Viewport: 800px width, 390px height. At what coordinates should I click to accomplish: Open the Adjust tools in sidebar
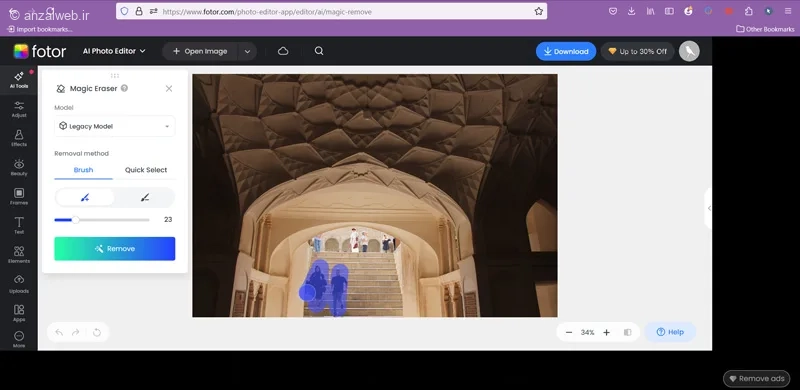(x=19, y=109)
